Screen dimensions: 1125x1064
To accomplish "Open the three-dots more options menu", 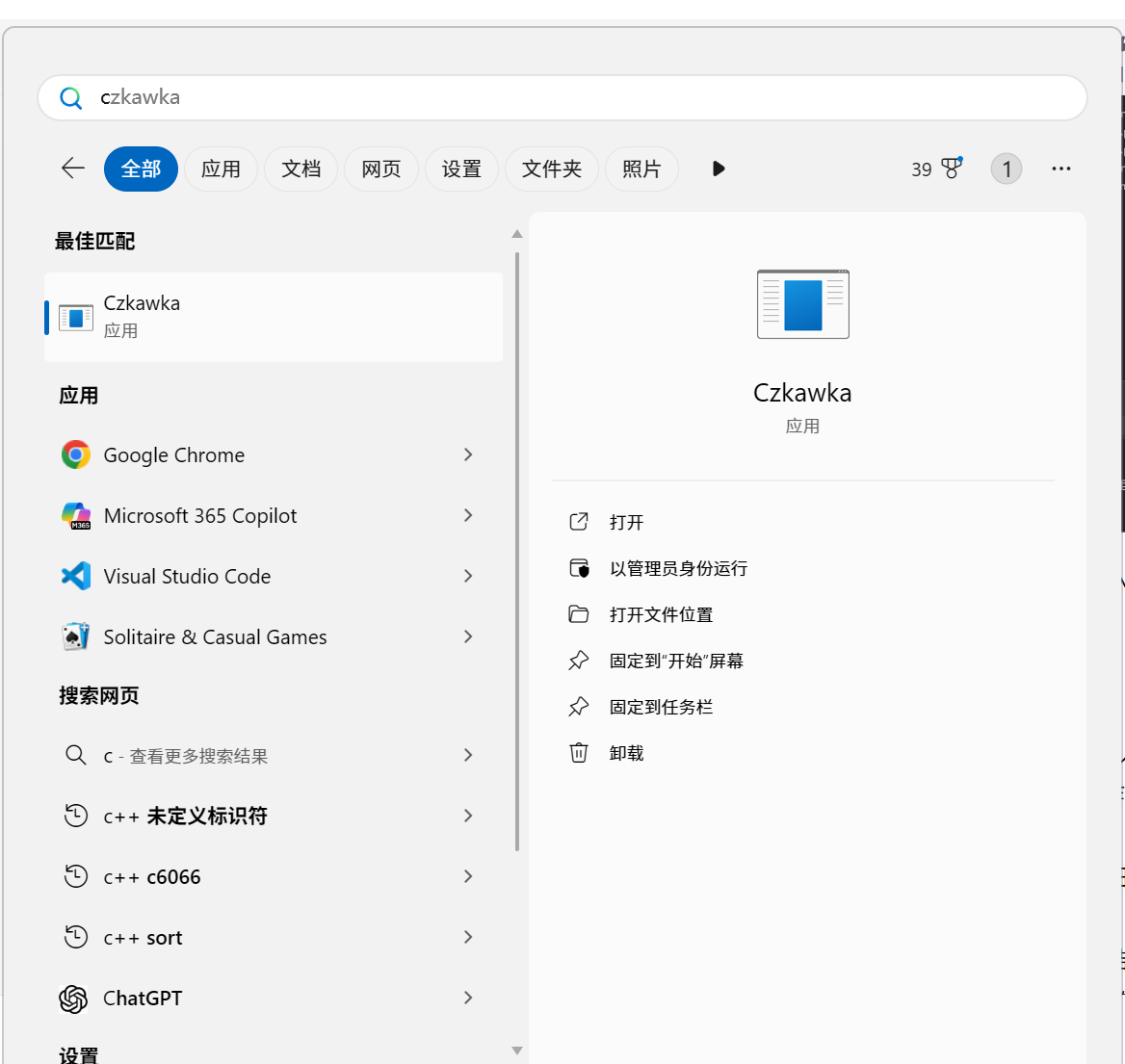I will coord(1061,169).
